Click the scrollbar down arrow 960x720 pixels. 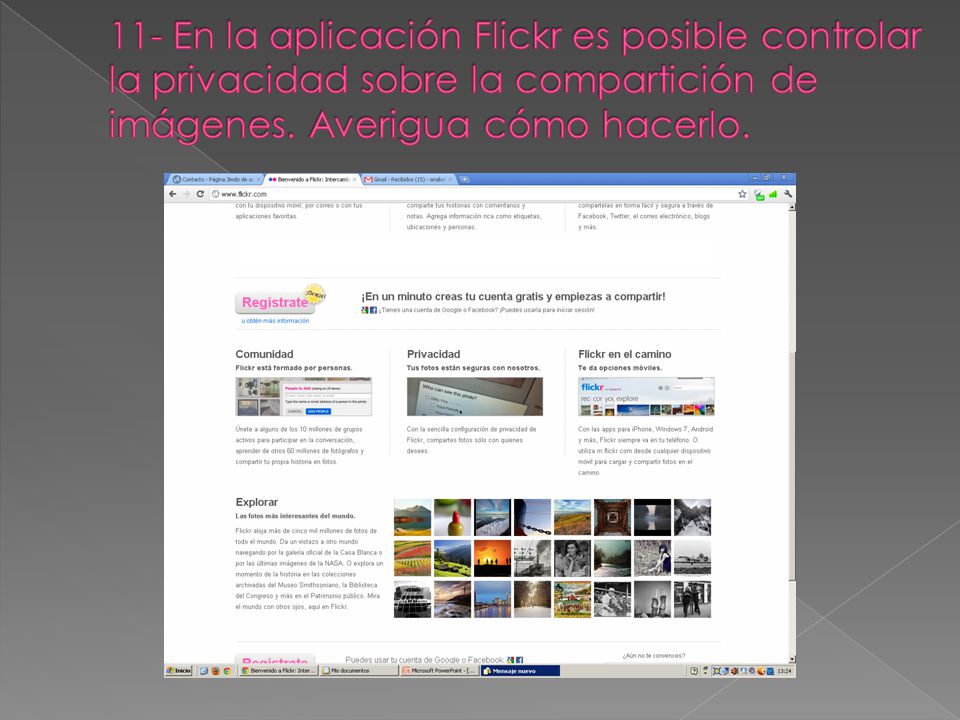tap(792, 659)
